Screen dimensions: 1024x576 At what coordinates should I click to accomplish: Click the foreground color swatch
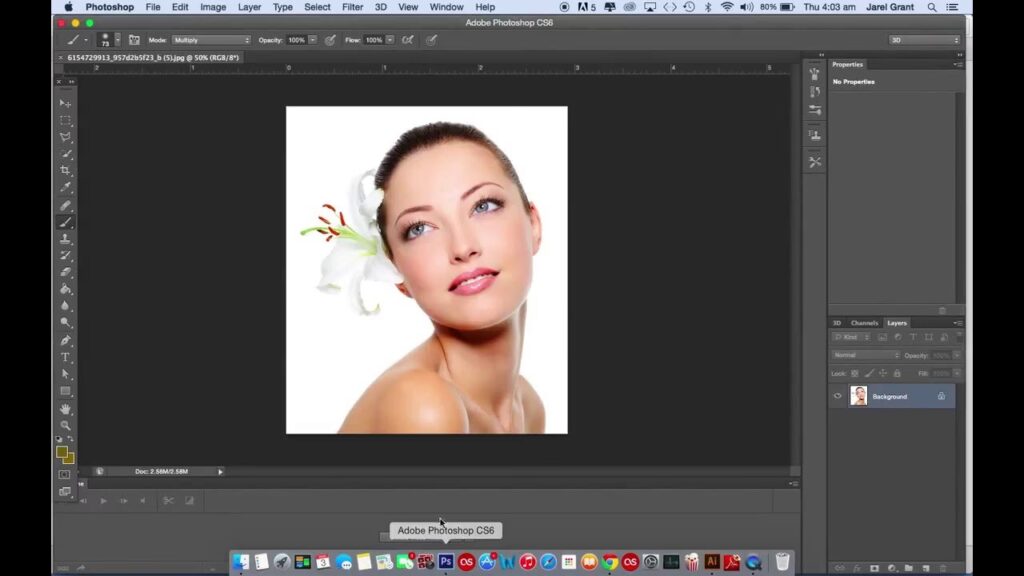click(x=62, y=452)
